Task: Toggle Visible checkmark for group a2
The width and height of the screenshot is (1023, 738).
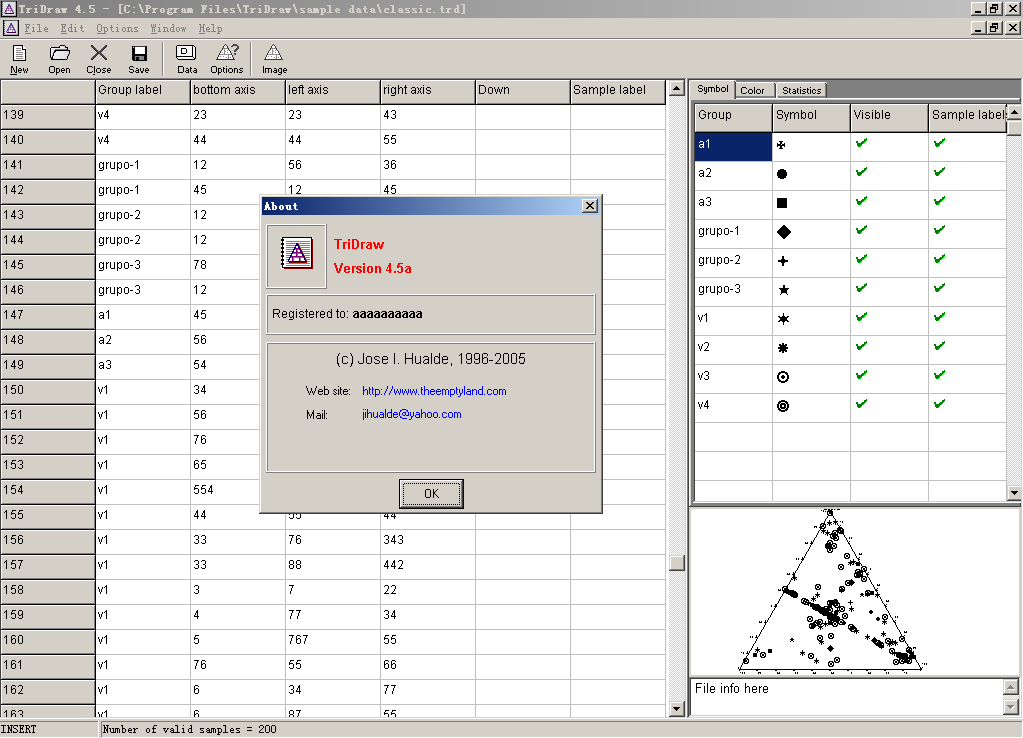Action: pyautogui.click(x=862, y=172)
